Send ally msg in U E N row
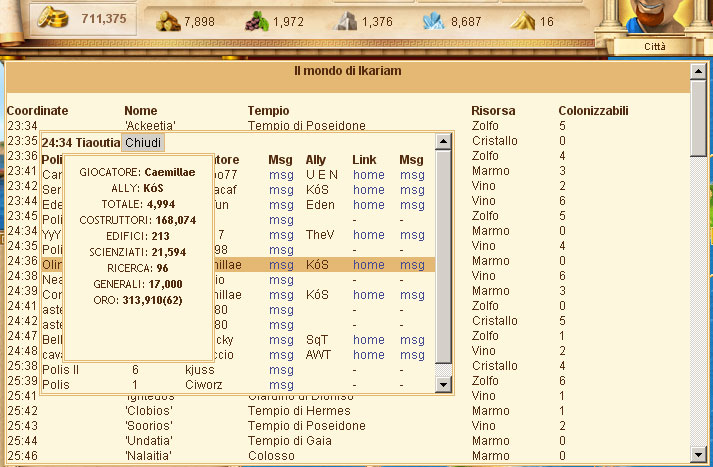 point(412,175)
